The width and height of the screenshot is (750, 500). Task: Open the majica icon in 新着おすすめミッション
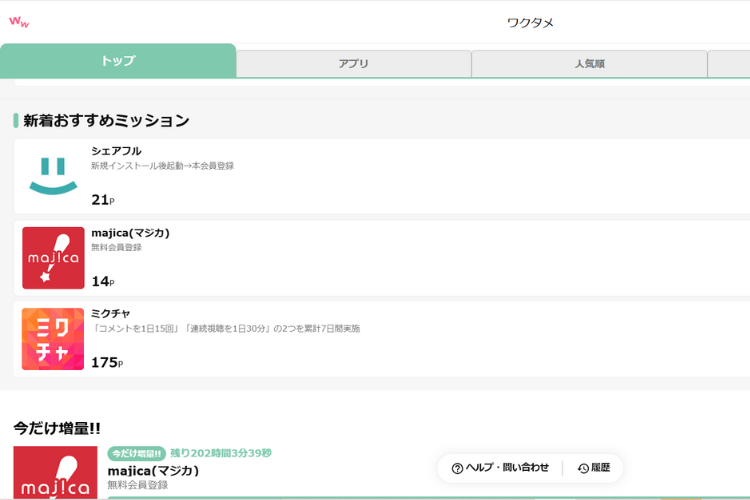pos(53,258)
